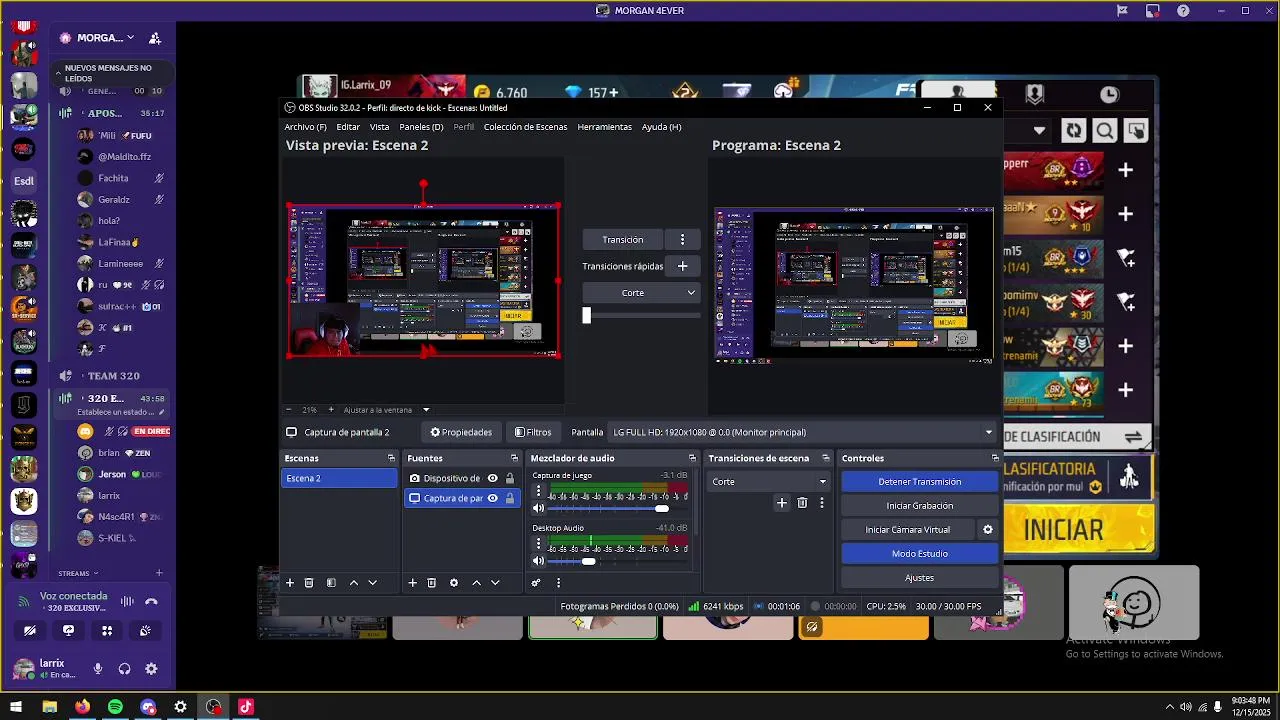Select Escena 2 in scenes list

339,478
